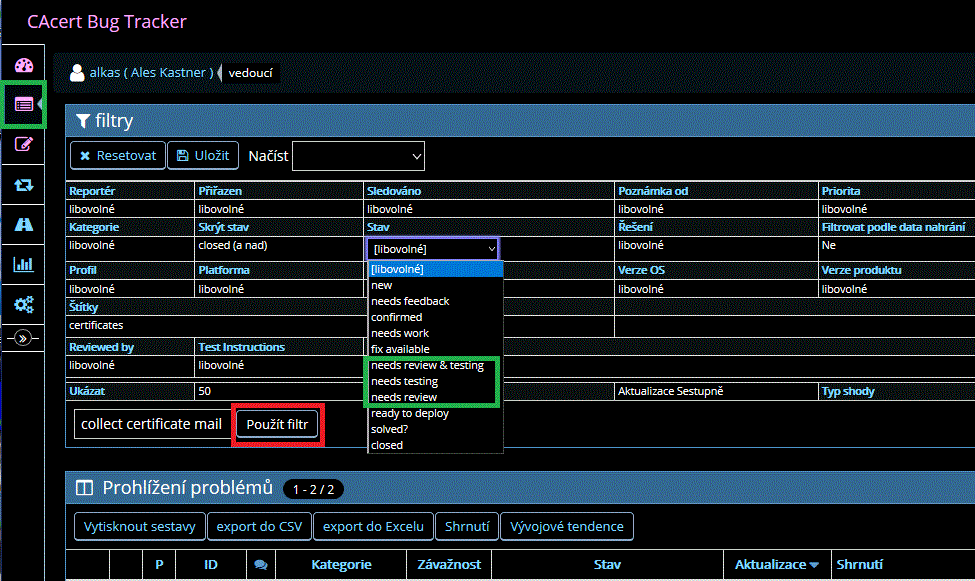Click the user avatar icon beside alkas

tap(77, 73)
